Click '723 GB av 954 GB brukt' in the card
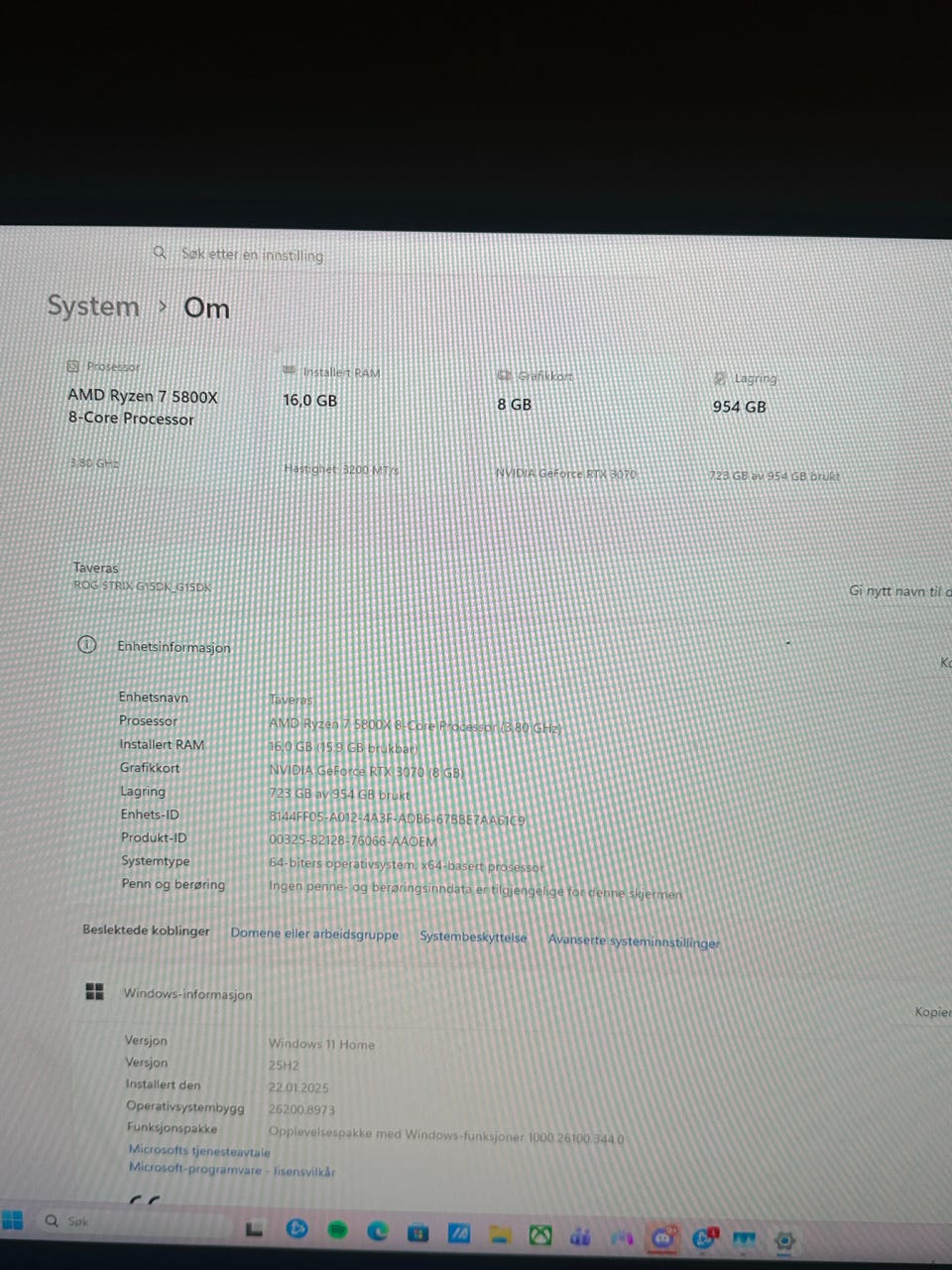The height and width of the screenshot is (1270, 952). [x=773, y=476]
